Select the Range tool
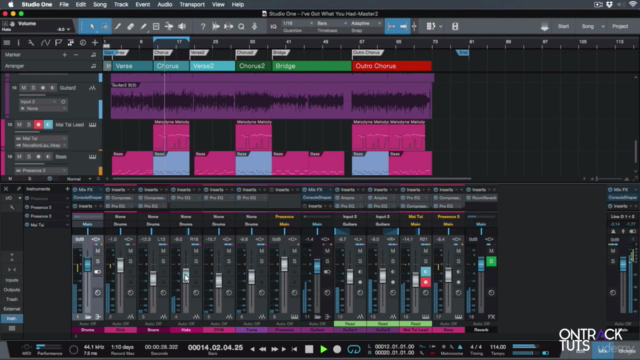The width and height of the screenshot is (640, 360). click(105, 27)
